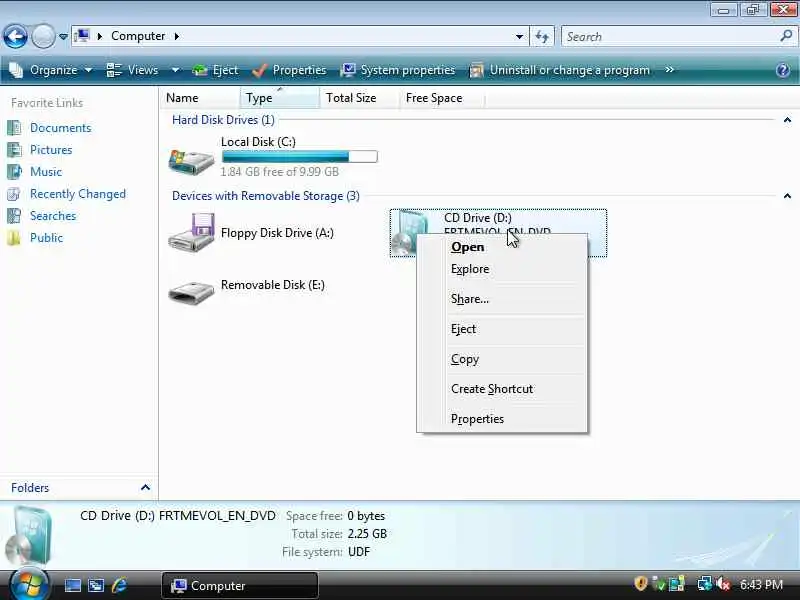
Task: Click the CD Drive (D:) label
Action: pos(478,218)
